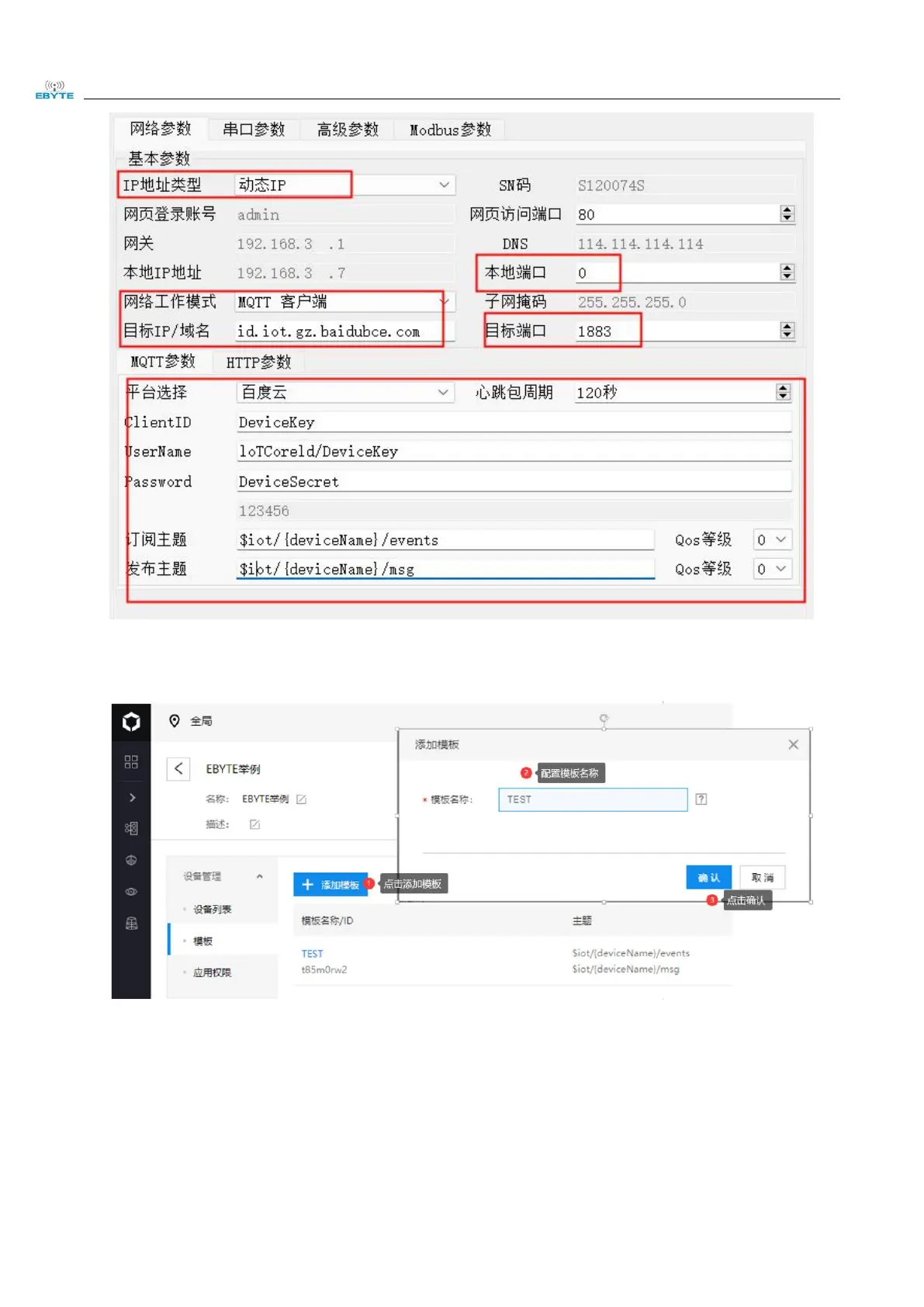
Task: Expand the sidebar with the right arrow icon
Action: (133, 797)
